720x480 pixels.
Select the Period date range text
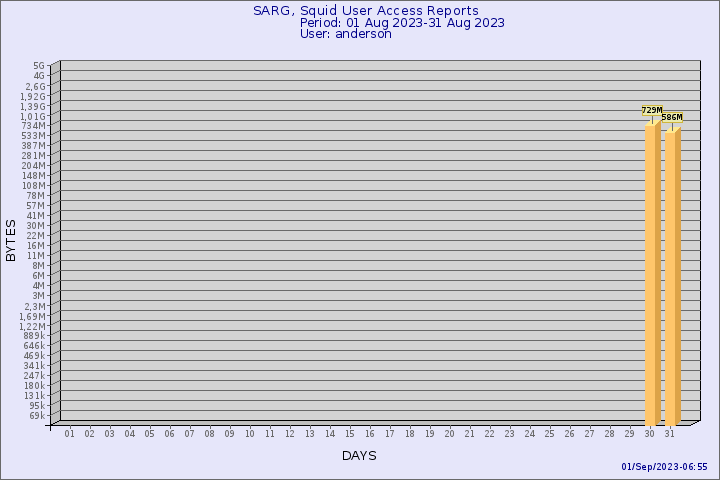click(402, 23)
